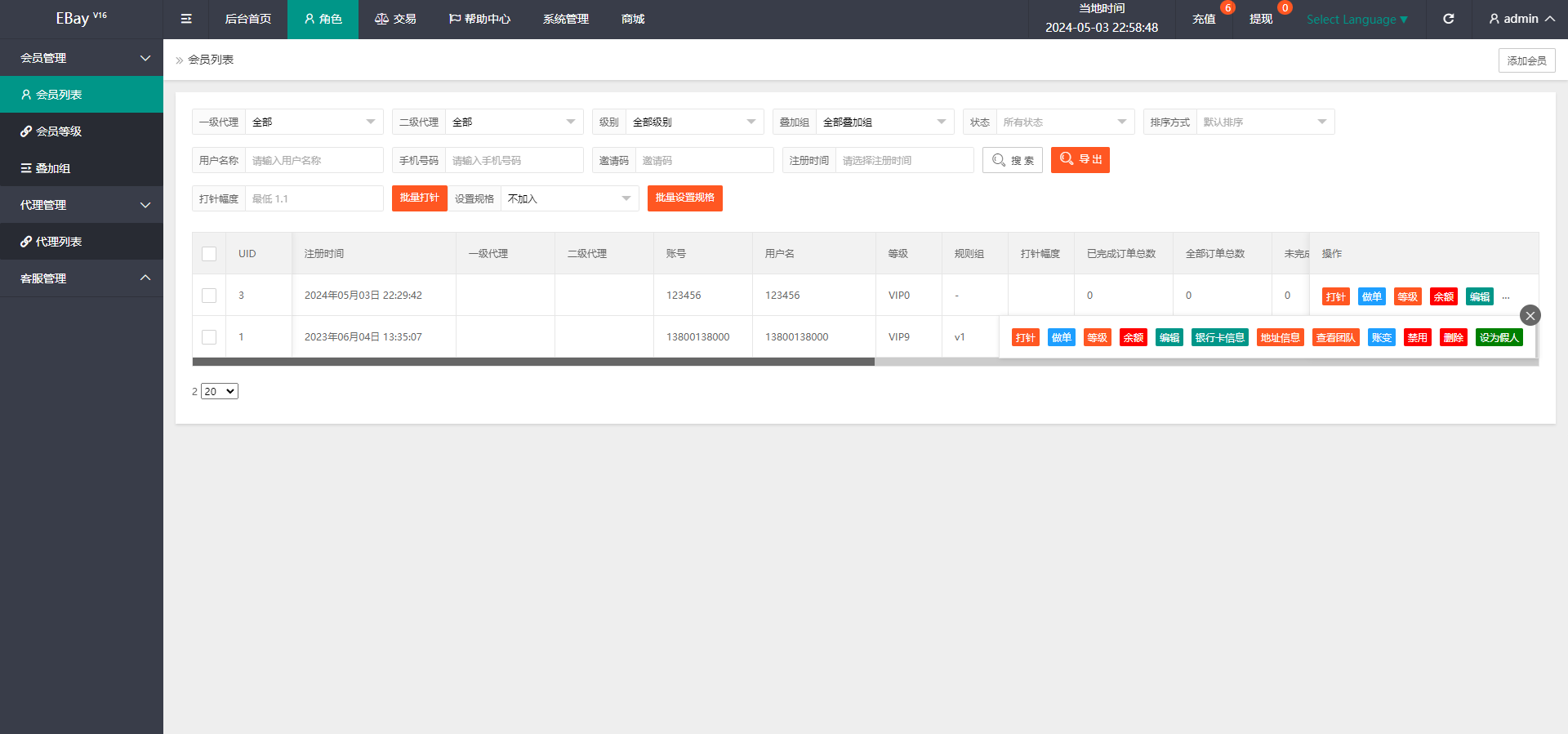This screenshot has width=1568, height=734.
Task: Click the 批量打针 button
Action: tap(419, 198)
